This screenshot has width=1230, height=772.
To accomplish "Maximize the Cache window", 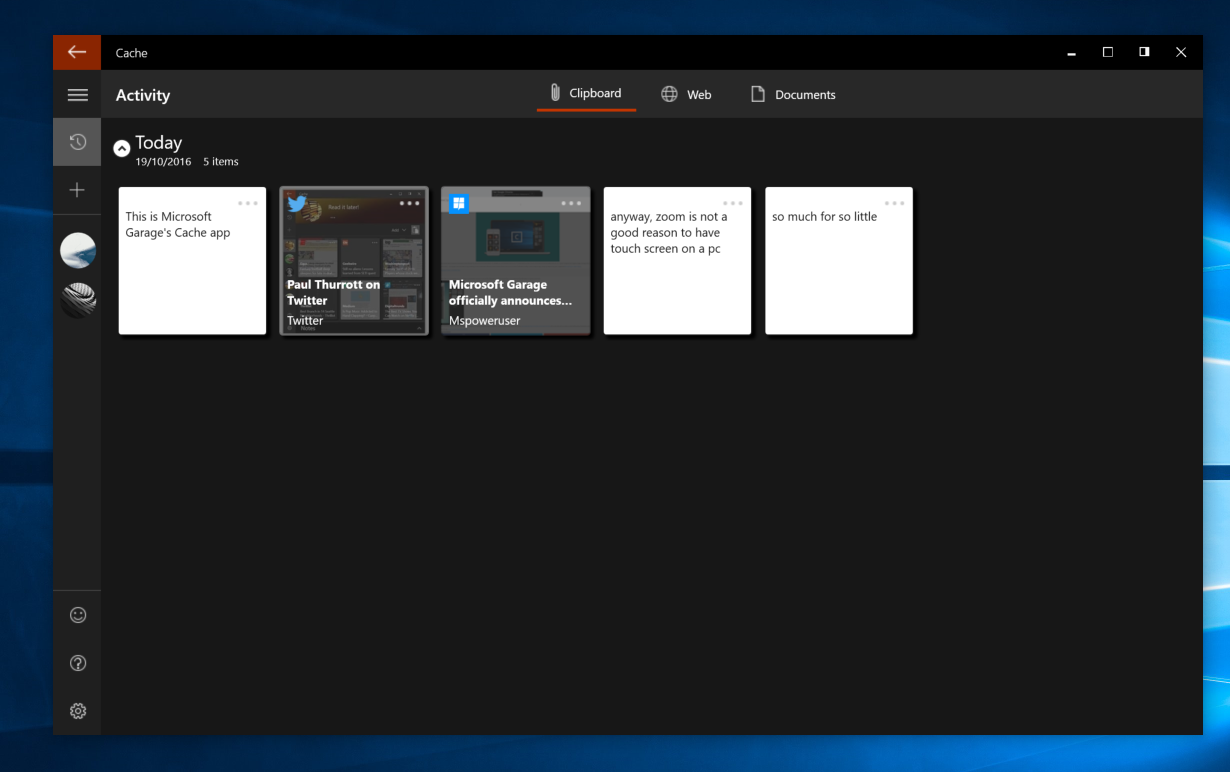I will (1108, 52).
